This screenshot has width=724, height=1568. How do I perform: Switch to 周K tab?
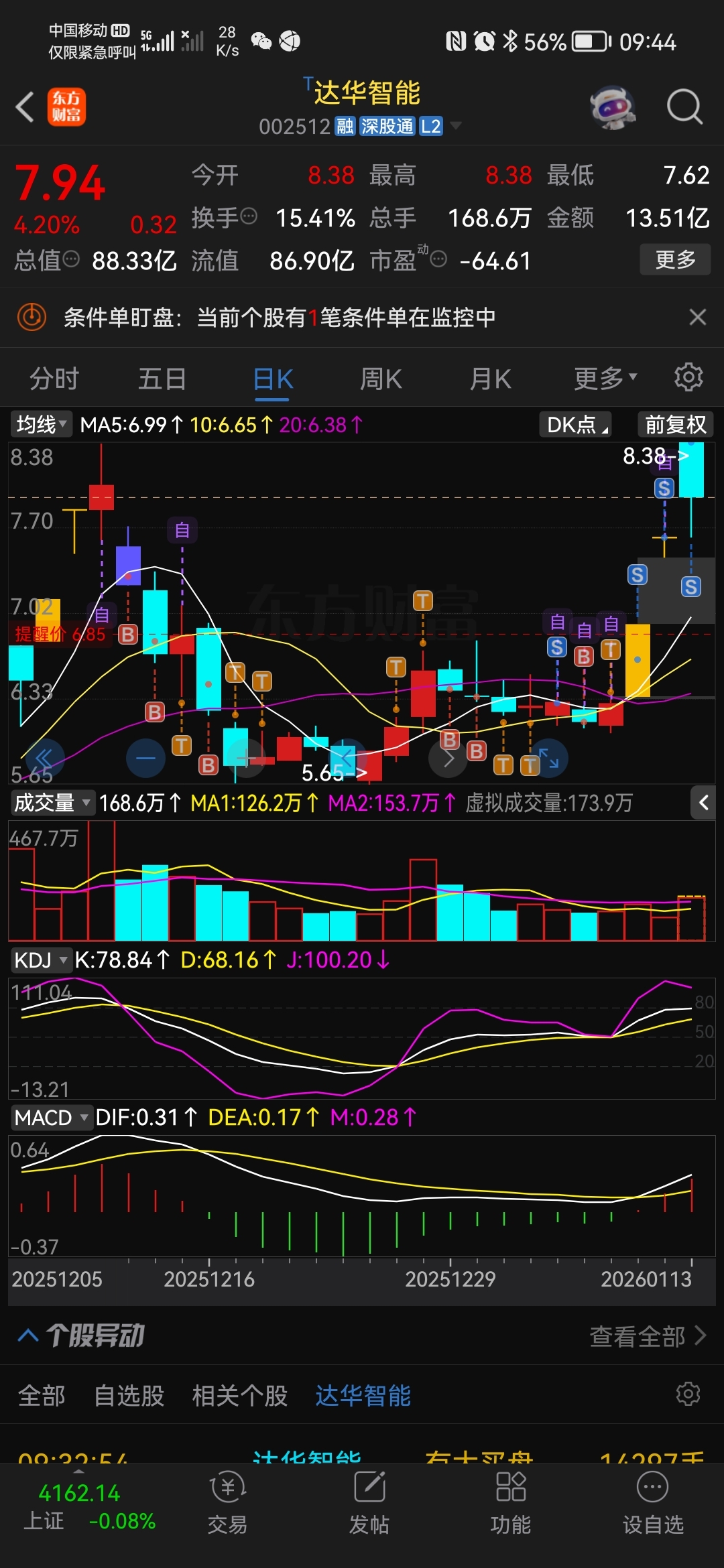(x=381, y=379)
